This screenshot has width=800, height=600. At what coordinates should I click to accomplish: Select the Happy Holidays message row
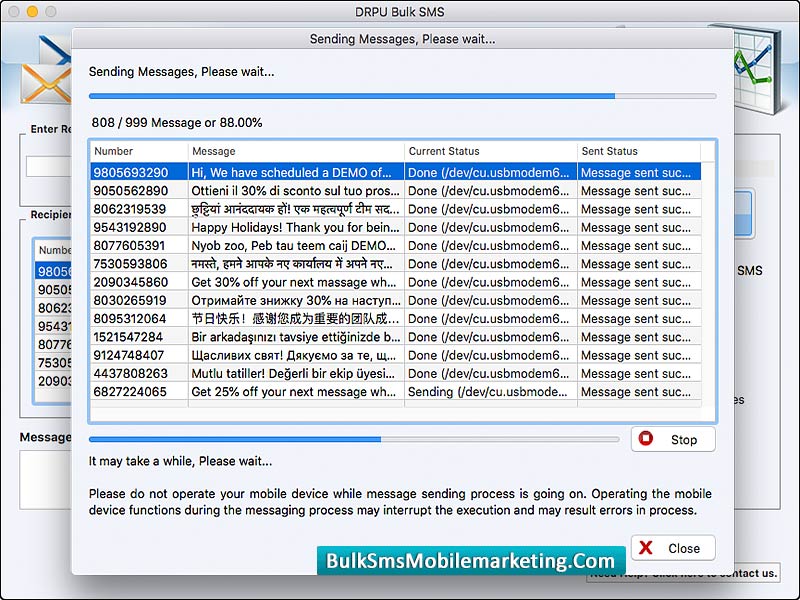coord(296,227)
